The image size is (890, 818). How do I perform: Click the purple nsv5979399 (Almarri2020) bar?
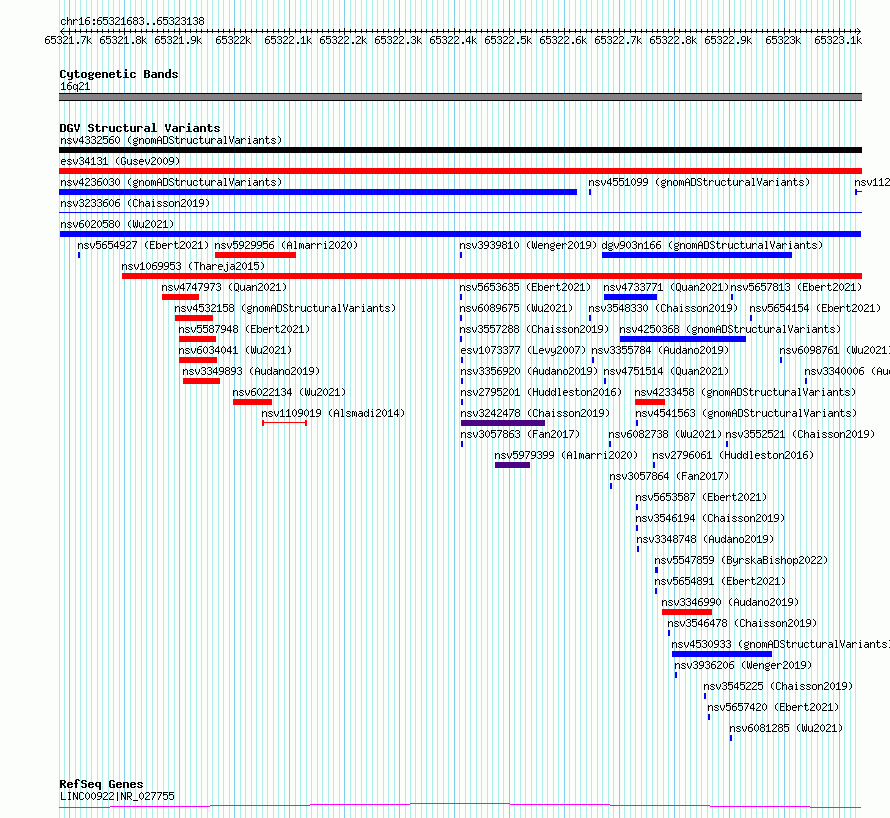(513, 465)
